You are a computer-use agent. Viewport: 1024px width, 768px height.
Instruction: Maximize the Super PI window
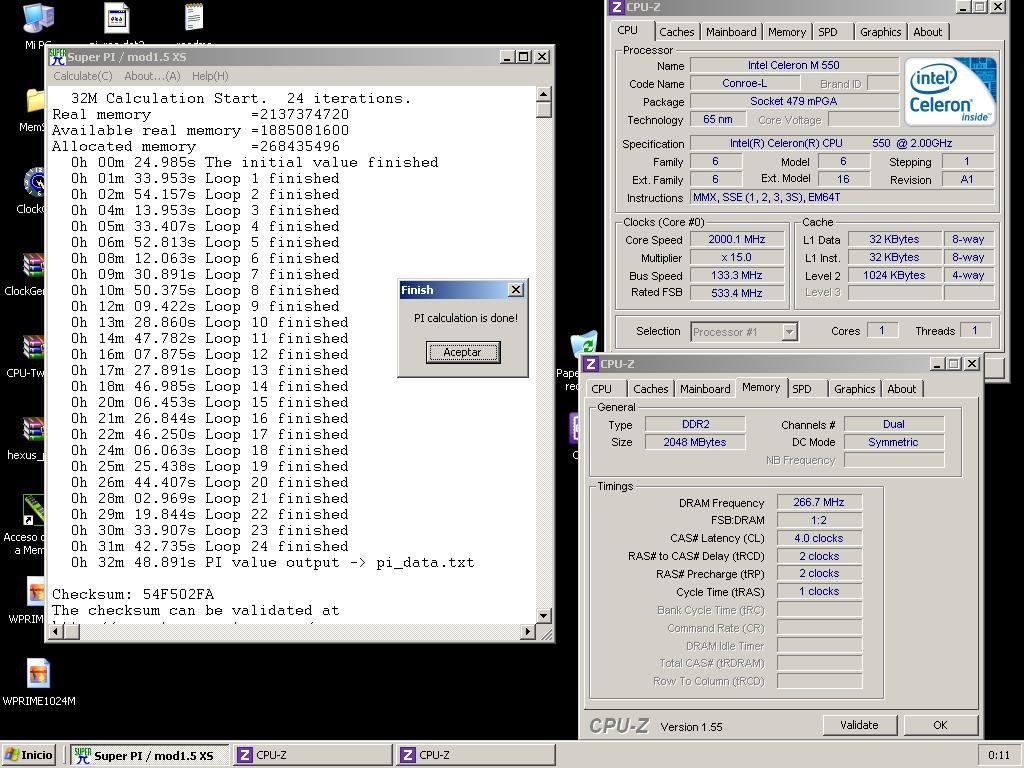click(x=524, y=57)
